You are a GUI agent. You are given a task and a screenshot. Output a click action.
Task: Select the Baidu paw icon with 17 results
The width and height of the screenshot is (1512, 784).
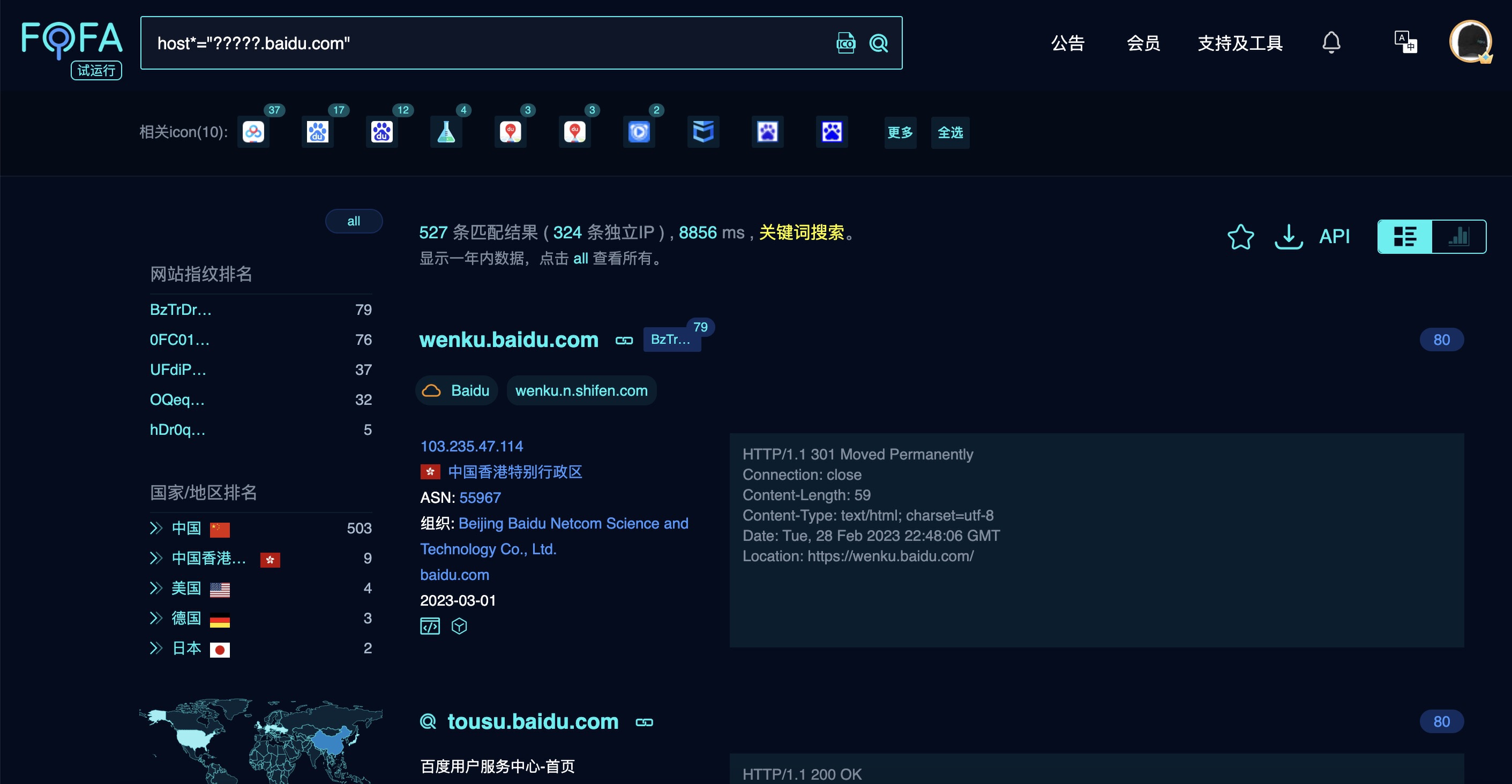click(318, 132)
